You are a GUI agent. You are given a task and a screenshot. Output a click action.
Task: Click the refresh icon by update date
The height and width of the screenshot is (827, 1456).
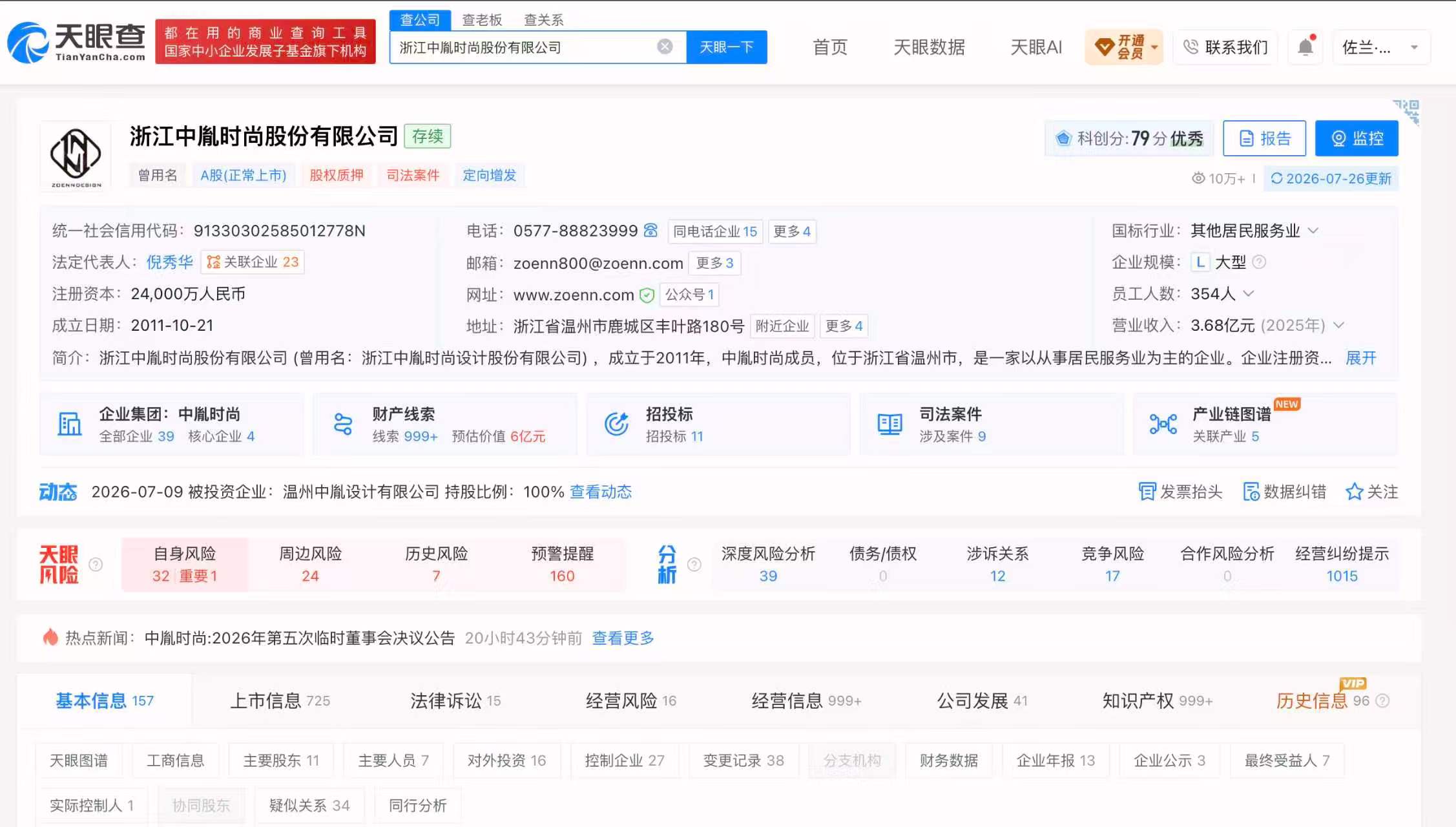(1276, 178)
